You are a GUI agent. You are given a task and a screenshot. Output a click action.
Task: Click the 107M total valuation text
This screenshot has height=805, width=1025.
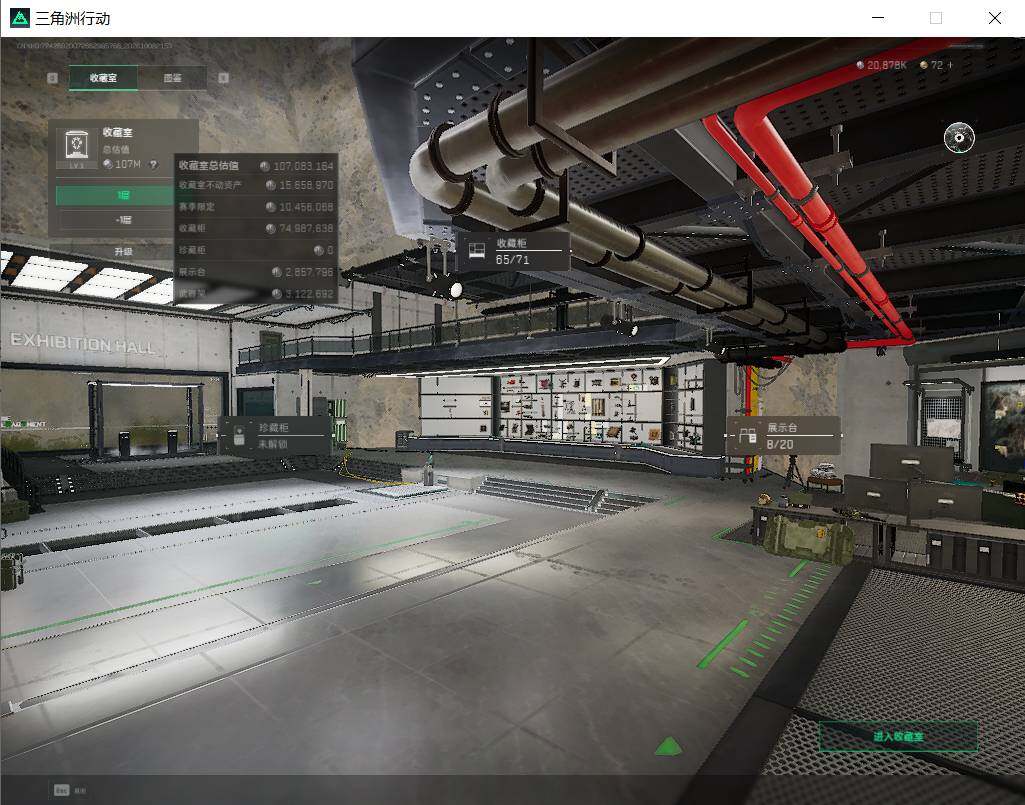pos(128,164)
